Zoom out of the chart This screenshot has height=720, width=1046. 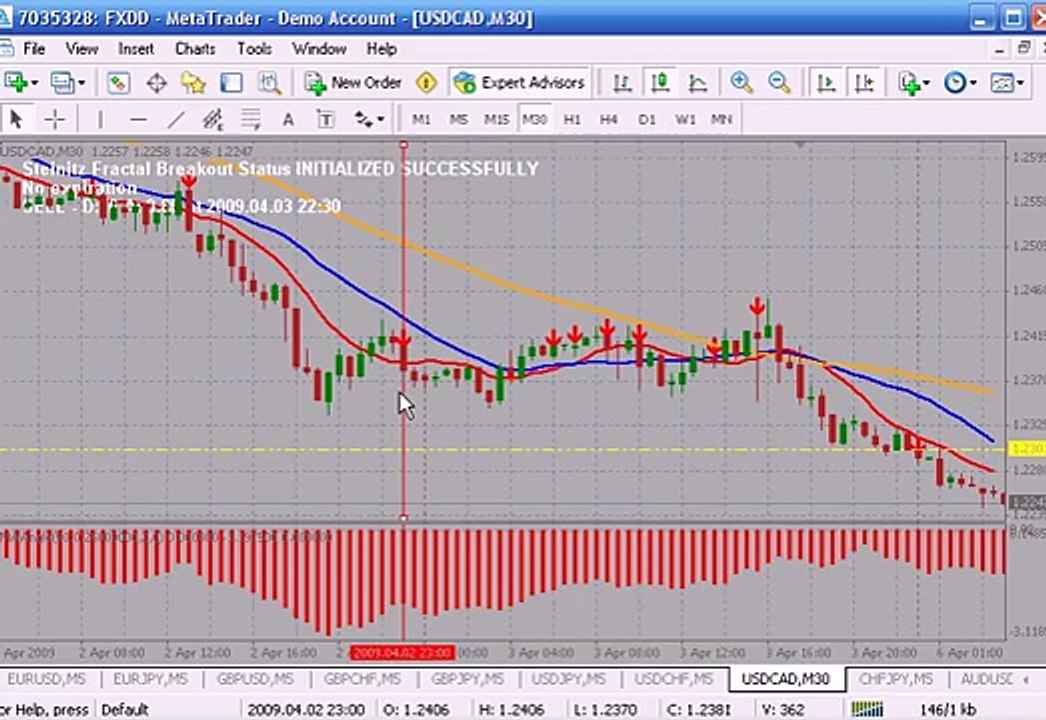point(778,83)
